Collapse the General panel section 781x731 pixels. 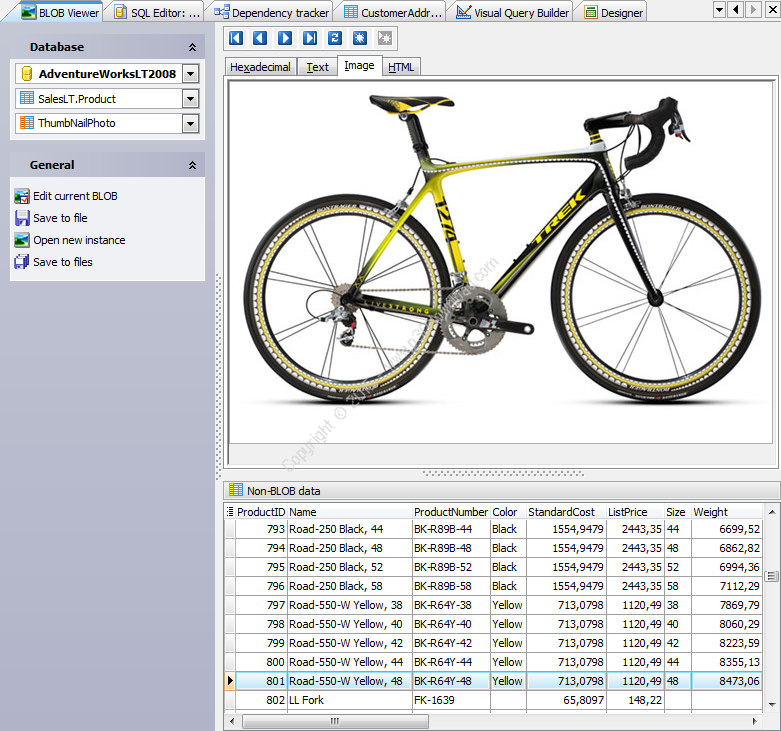coord(192,165)
